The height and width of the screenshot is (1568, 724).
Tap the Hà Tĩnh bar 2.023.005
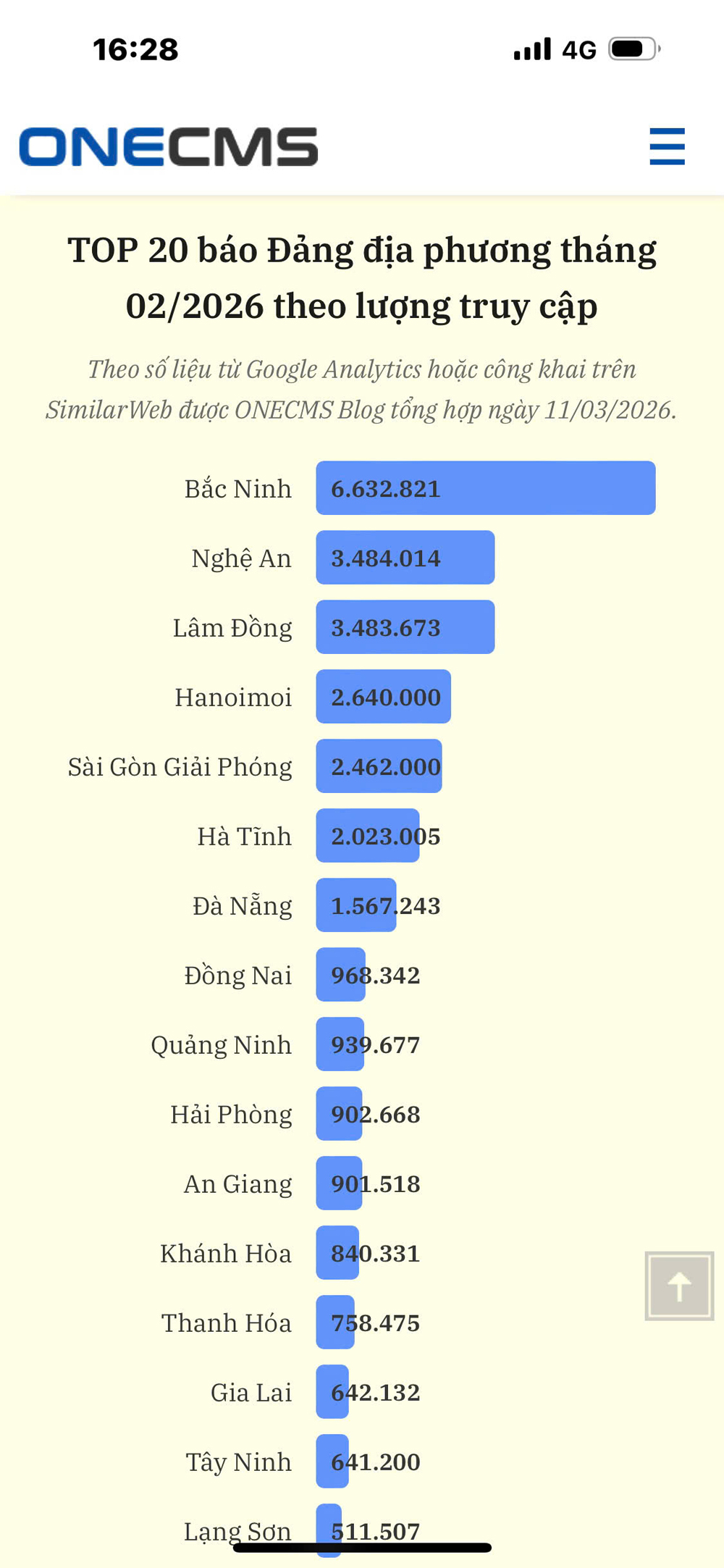[x=368, y=836]
